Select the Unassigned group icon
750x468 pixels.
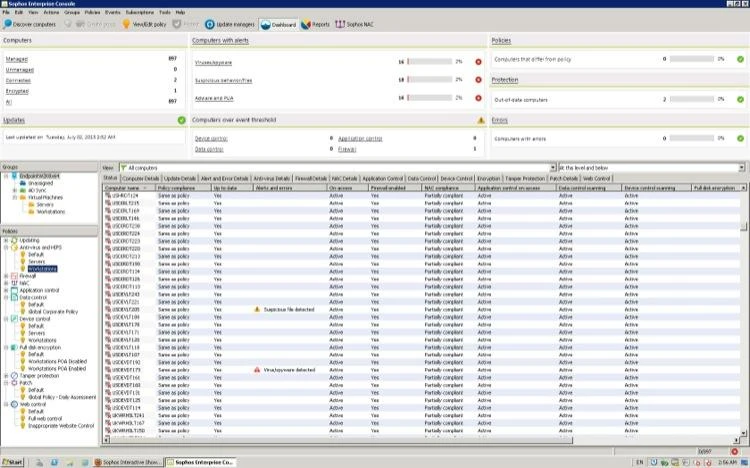pyautogui.click(x=22, y=183)
